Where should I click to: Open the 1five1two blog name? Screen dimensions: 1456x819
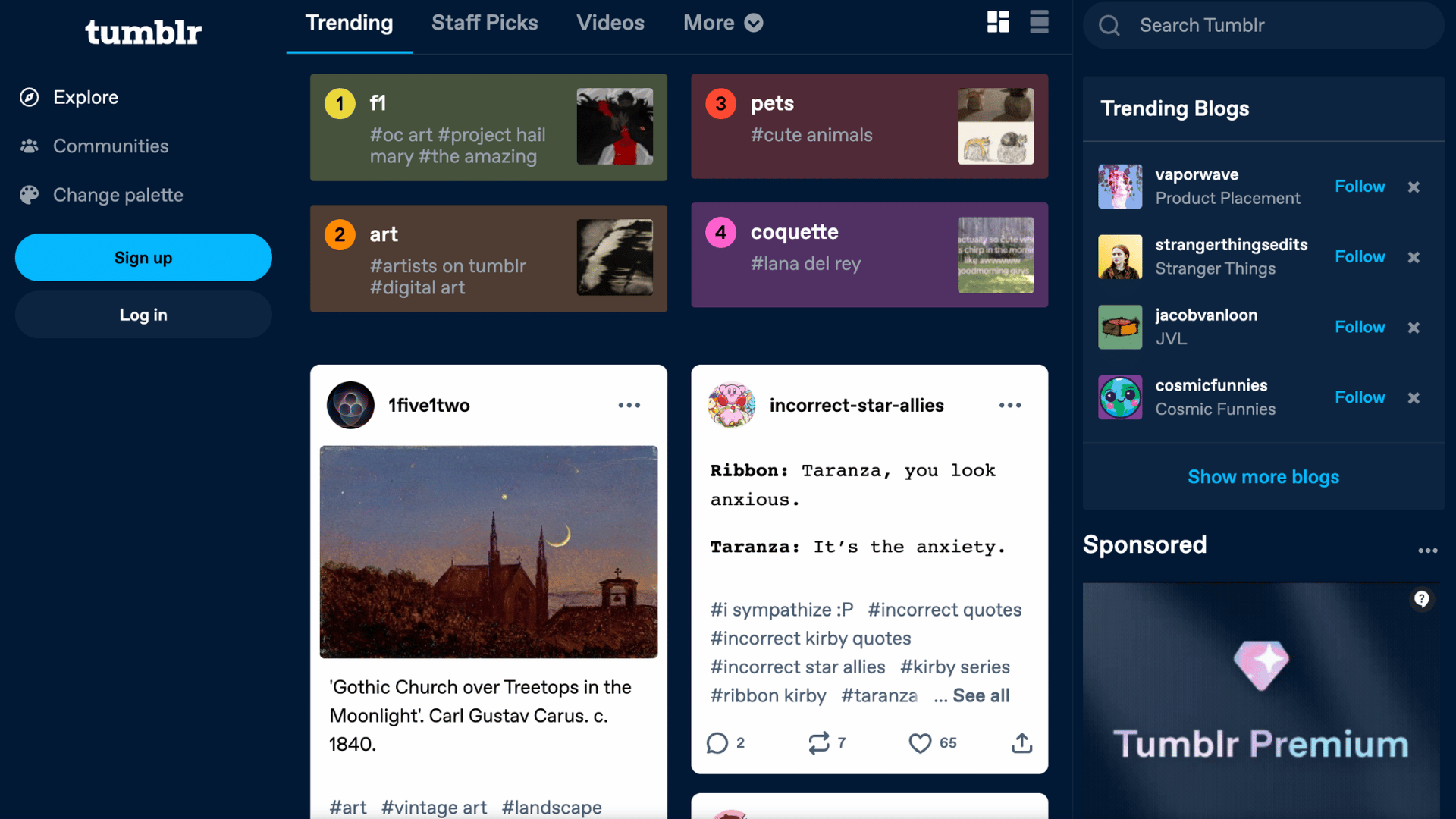pos(429,406)
